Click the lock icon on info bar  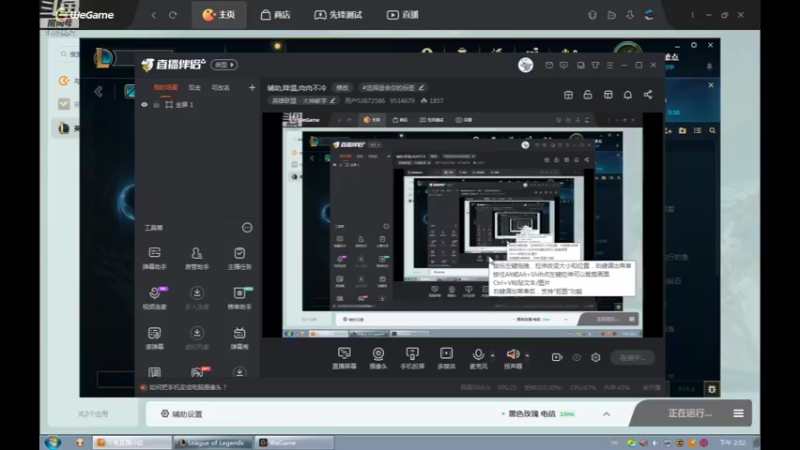click(x=588, y=95)
